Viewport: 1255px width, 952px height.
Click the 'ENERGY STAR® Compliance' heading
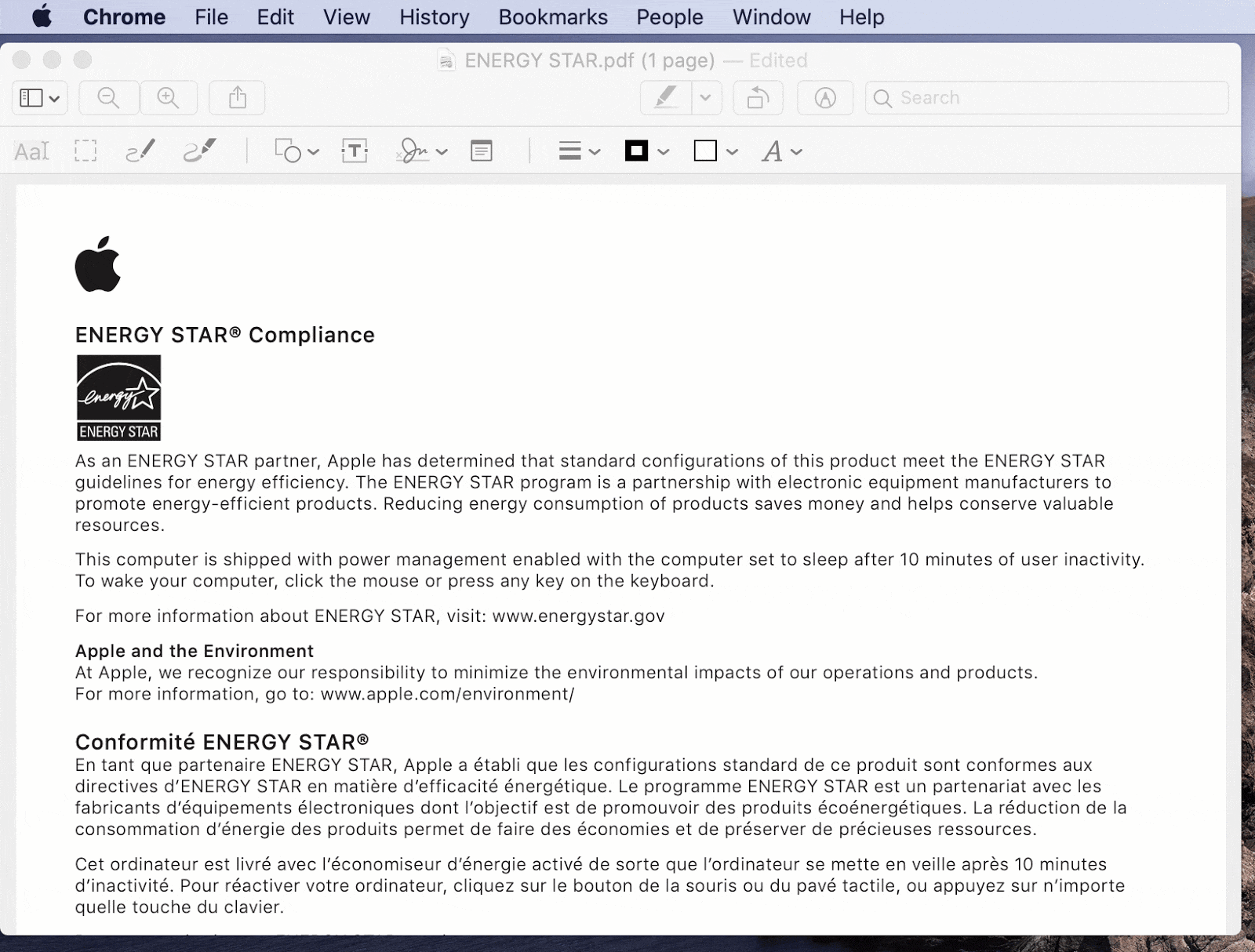tap(225, 335)
